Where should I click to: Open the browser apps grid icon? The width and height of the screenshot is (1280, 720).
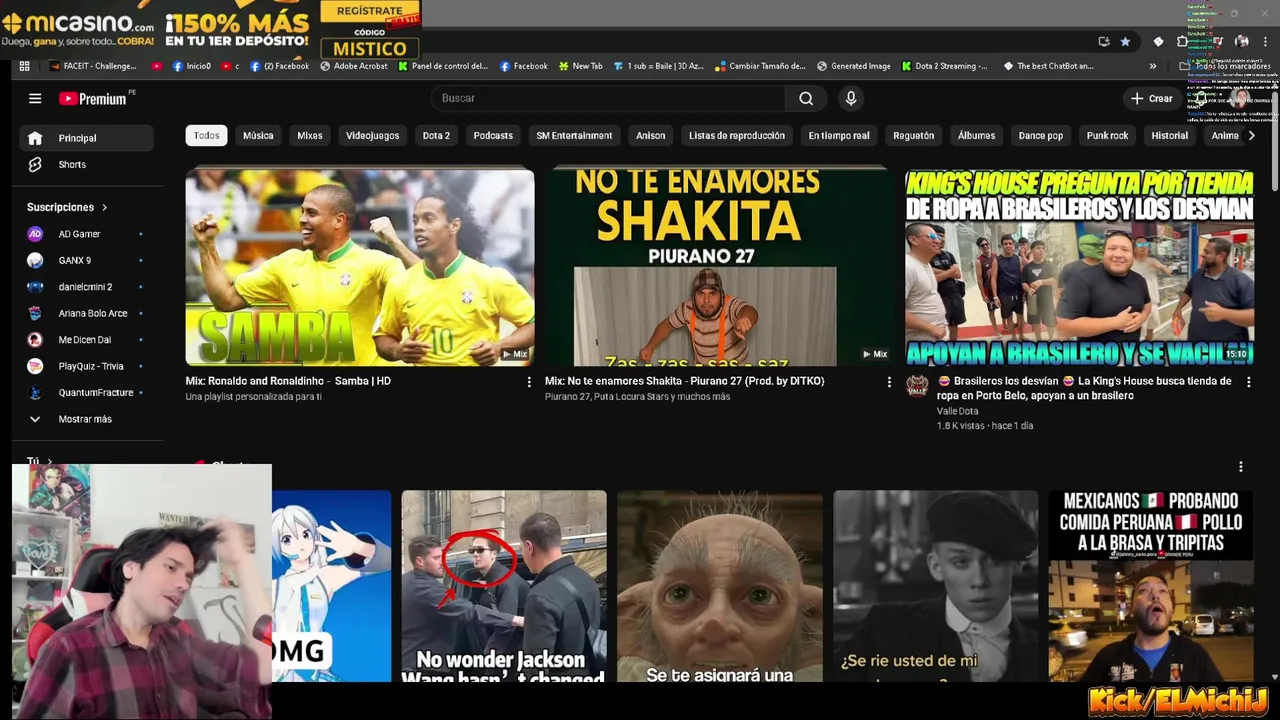(25, 66)
